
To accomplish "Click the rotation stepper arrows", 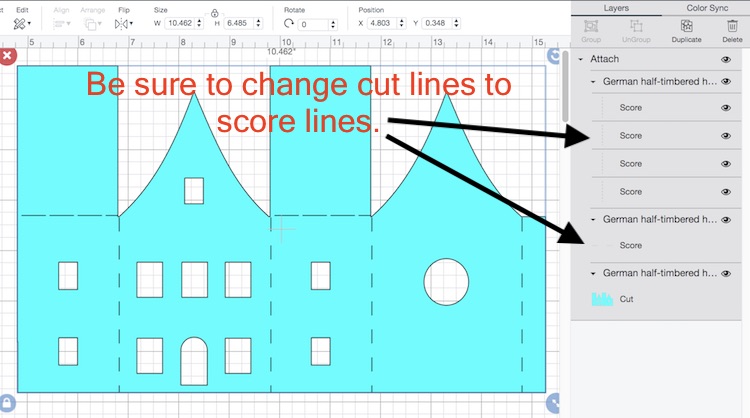I will coord(333,24).
